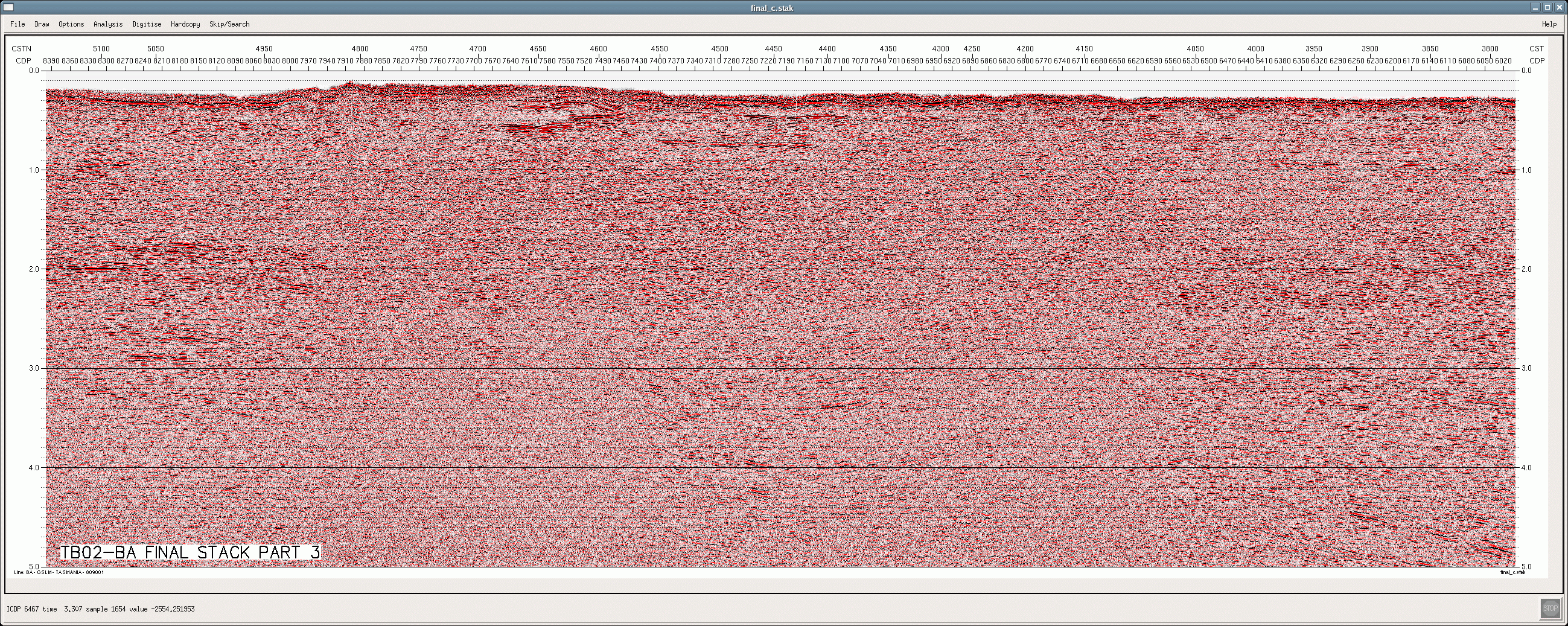Click the STOP sign icon button
The height and width of the screenshot is (626, 1568).
[x=1550, y=608]
